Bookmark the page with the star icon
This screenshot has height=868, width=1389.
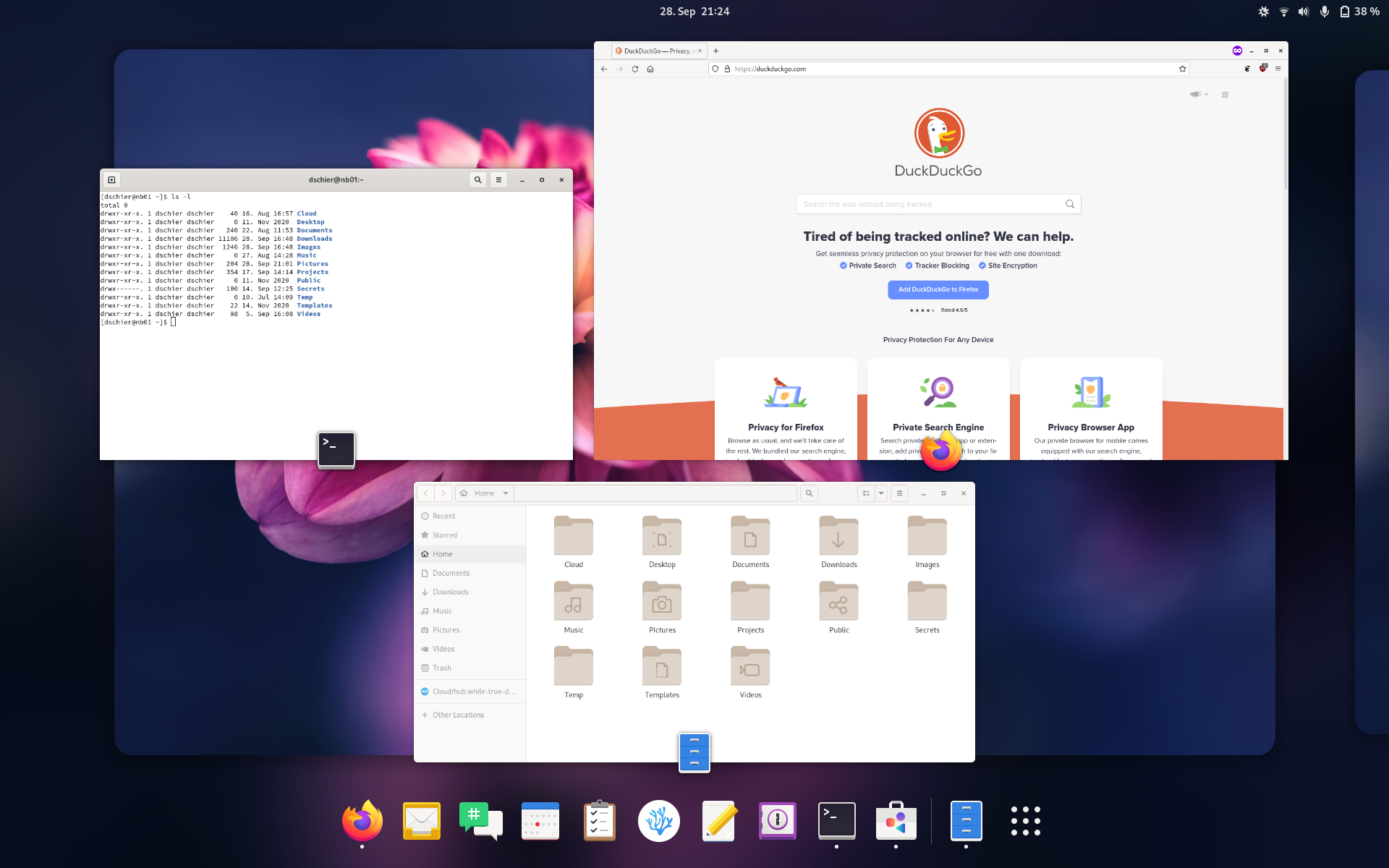[x=1182, y=69]
